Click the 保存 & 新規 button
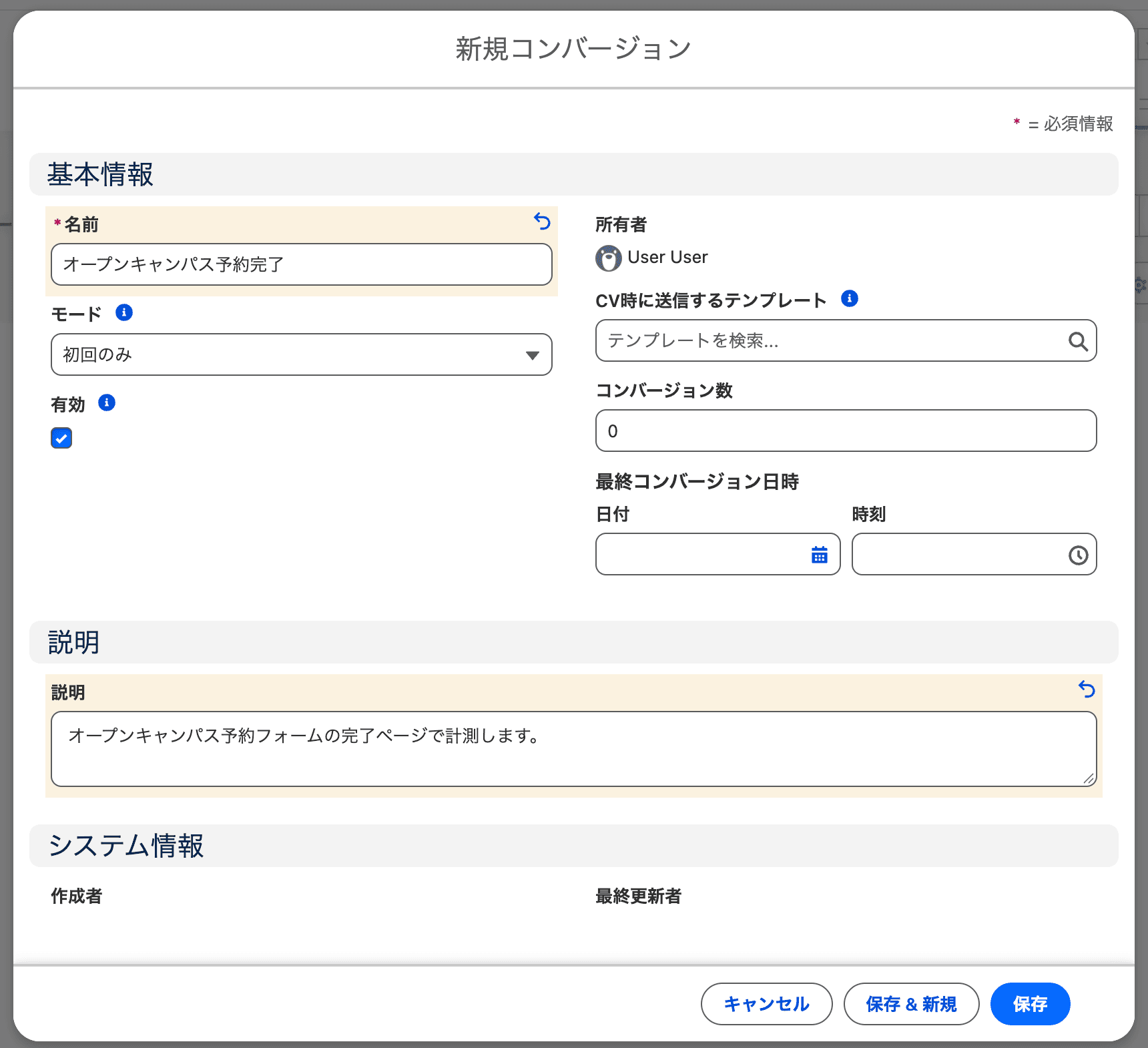 (912, 1004)
